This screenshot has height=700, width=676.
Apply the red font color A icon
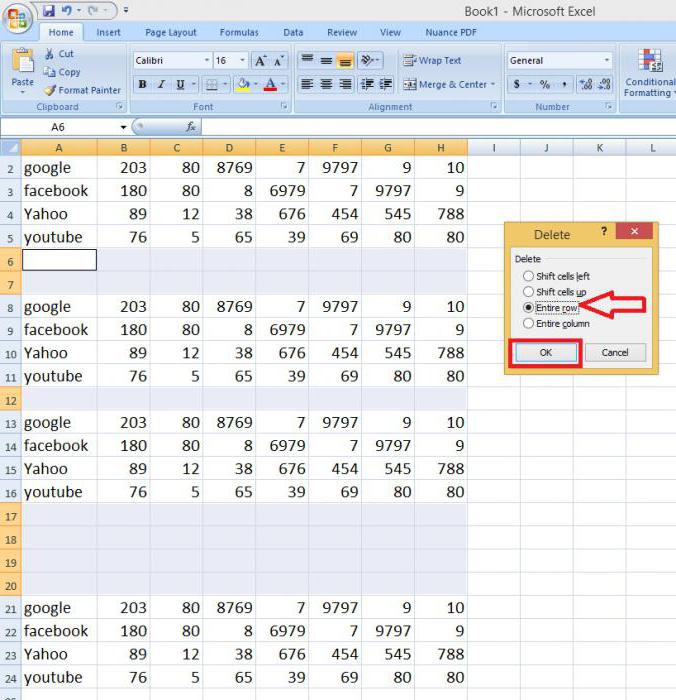tap(271, 84)
